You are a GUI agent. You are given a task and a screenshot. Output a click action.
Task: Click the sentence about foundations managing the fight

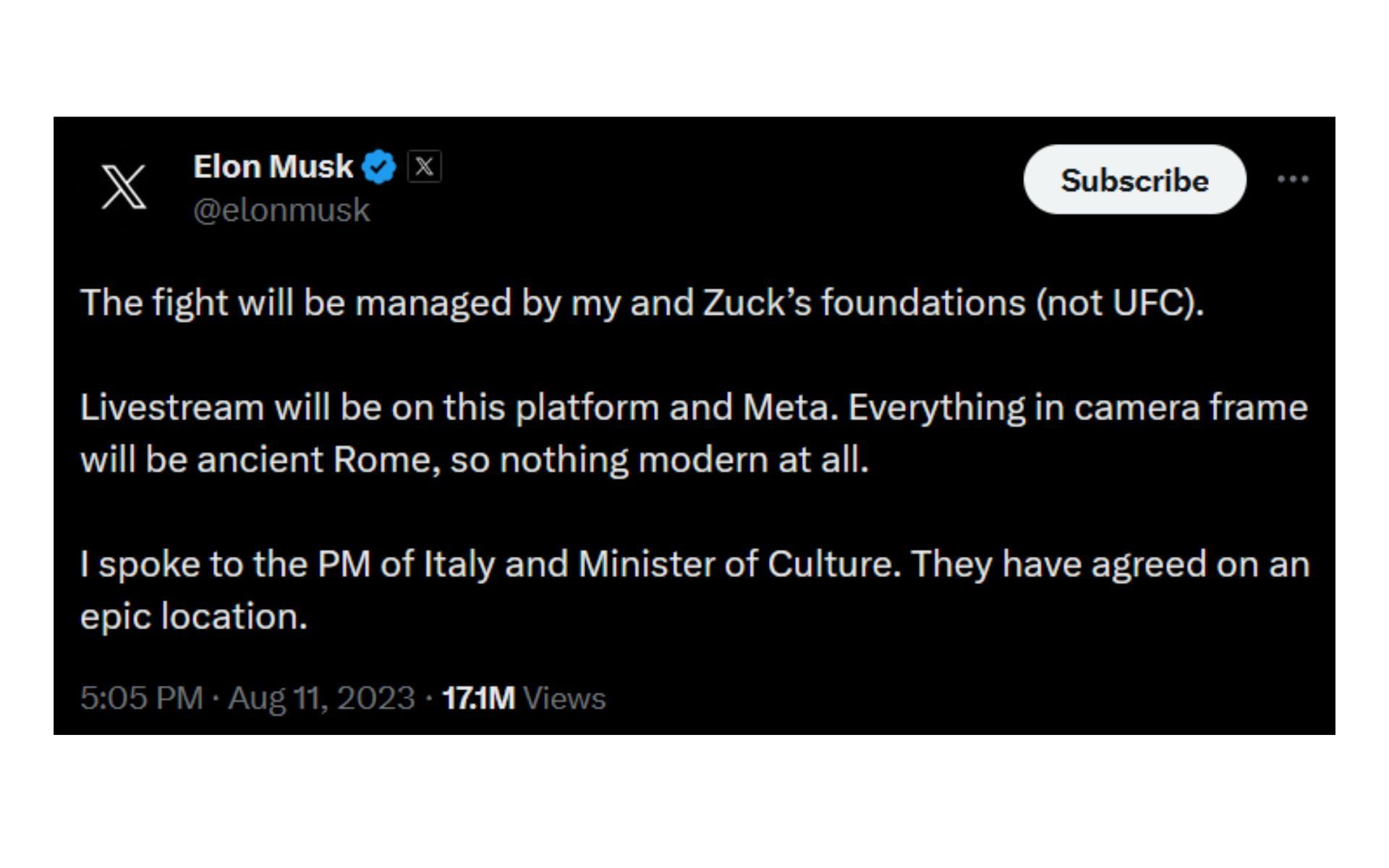pyautogui.click(x=642, y=302)
